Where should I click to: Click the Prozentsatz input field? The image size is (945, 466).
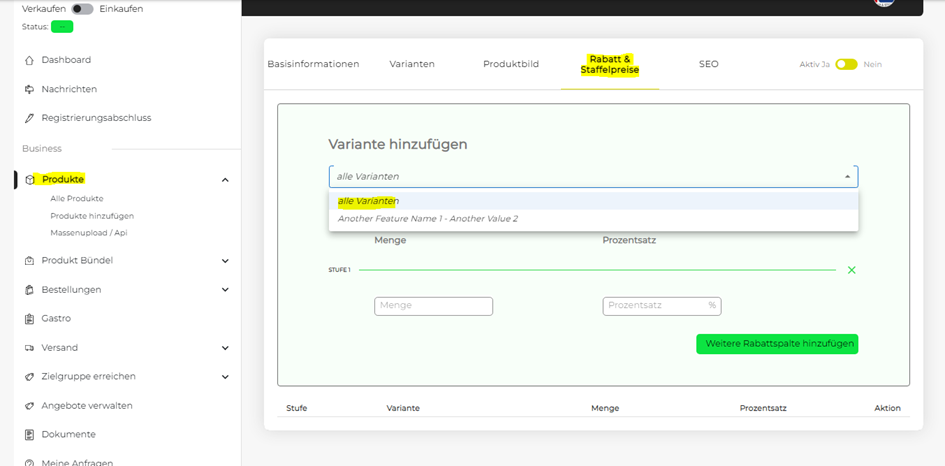click(x=662, y=306)
